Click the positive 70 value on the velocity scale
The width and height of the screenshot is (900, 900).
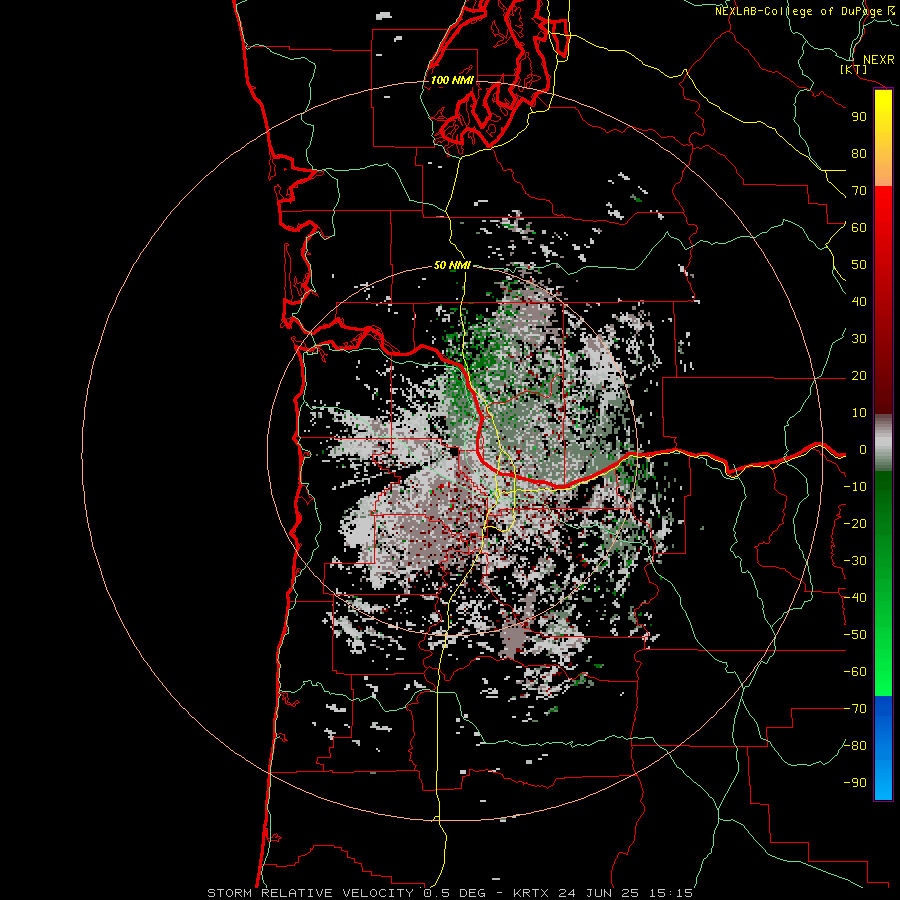859,191
